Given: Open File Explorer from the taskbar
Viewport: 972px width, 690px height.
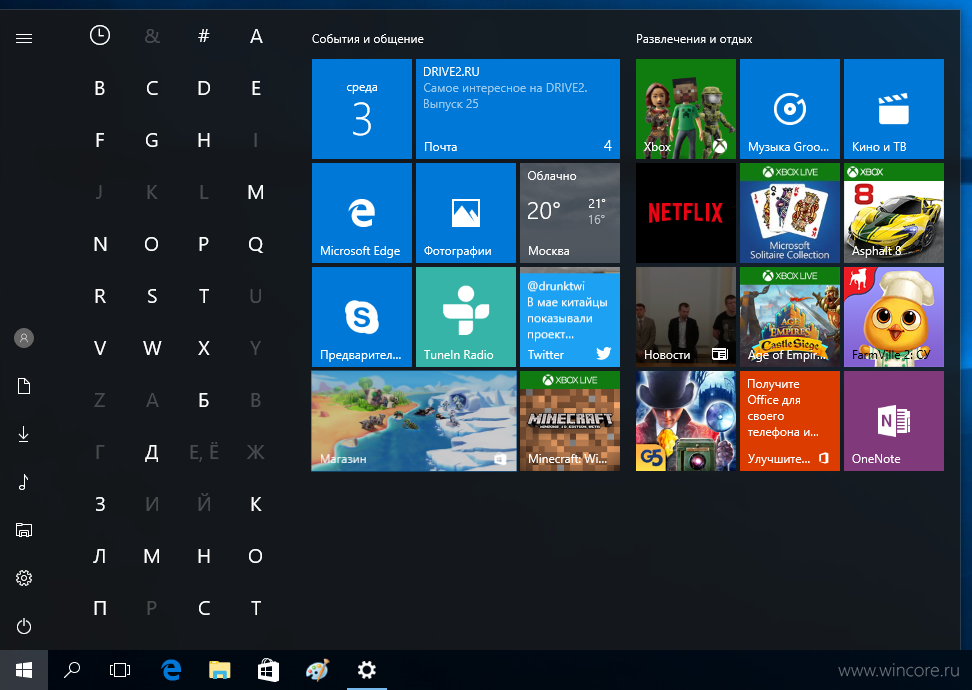Looking at the screenshot, I should 219,670.
